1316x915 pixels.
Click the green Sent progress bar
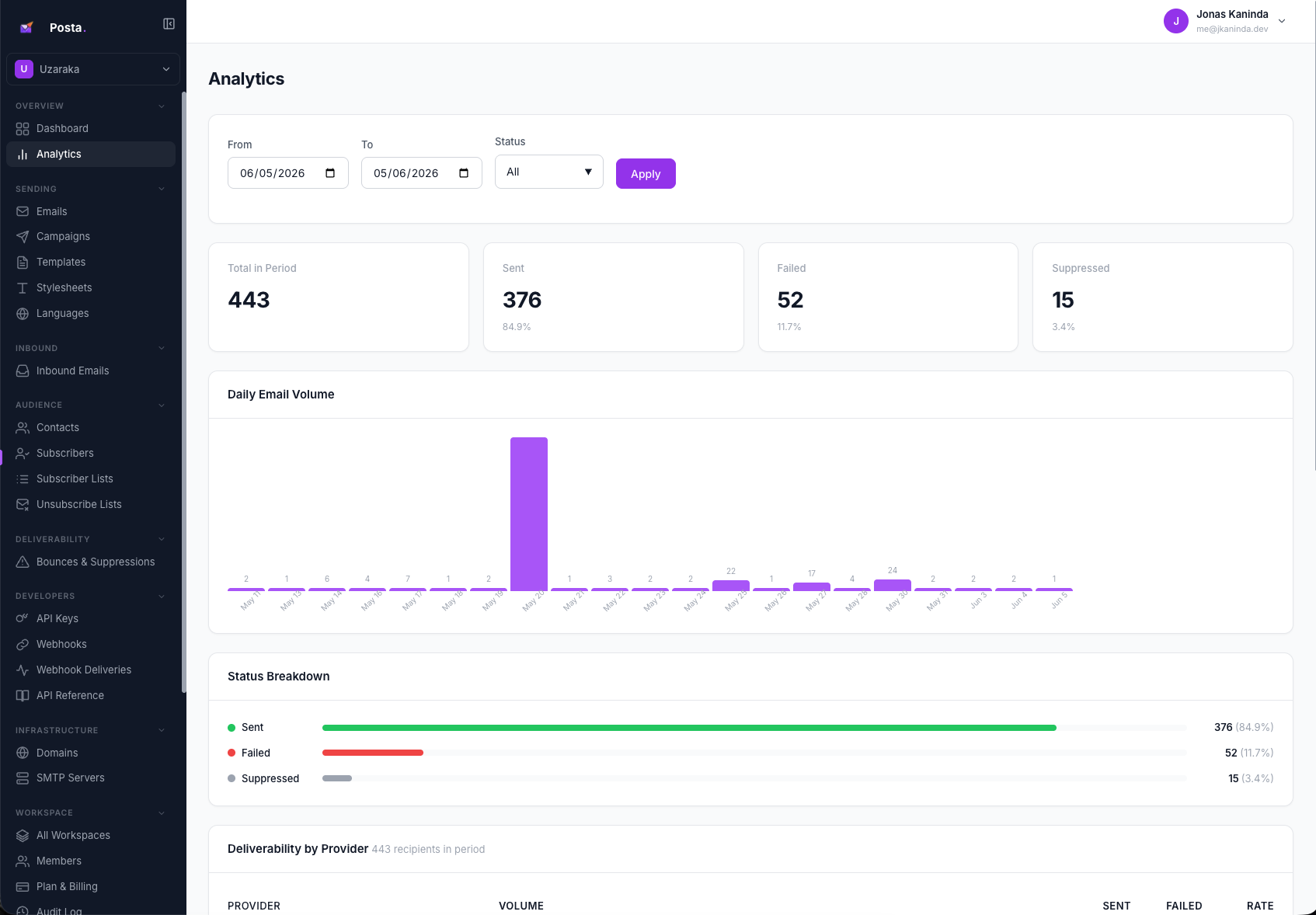point(689,728)
